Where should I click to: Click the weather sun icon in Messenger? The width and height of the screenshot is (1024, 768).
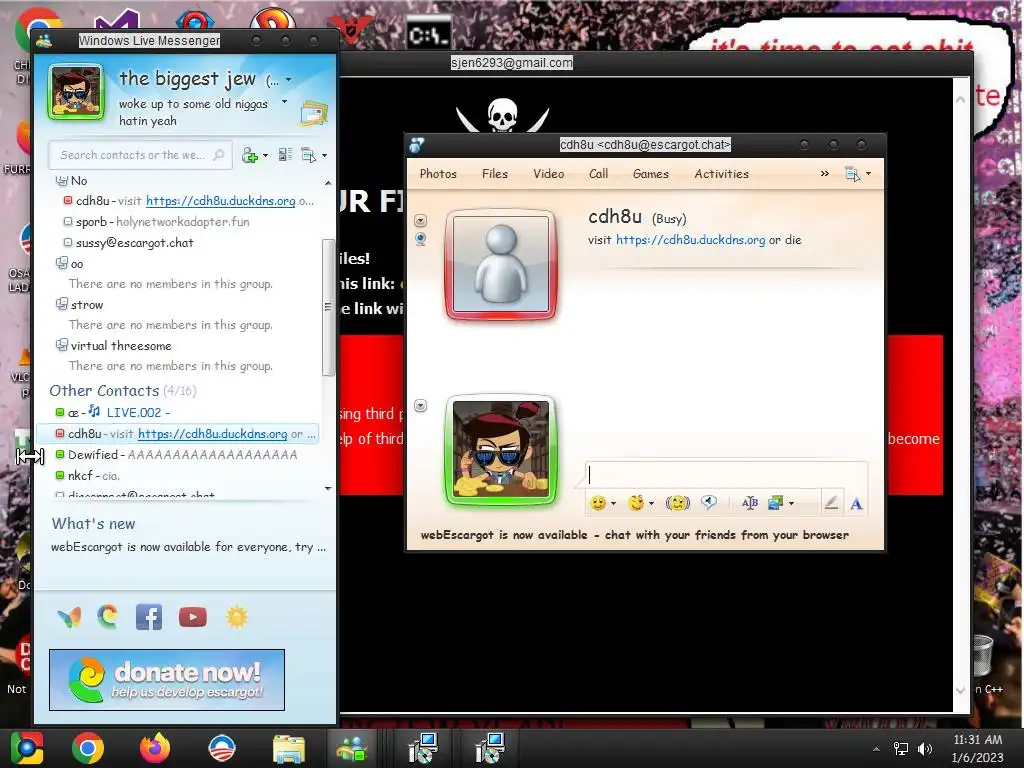[236, 616]
